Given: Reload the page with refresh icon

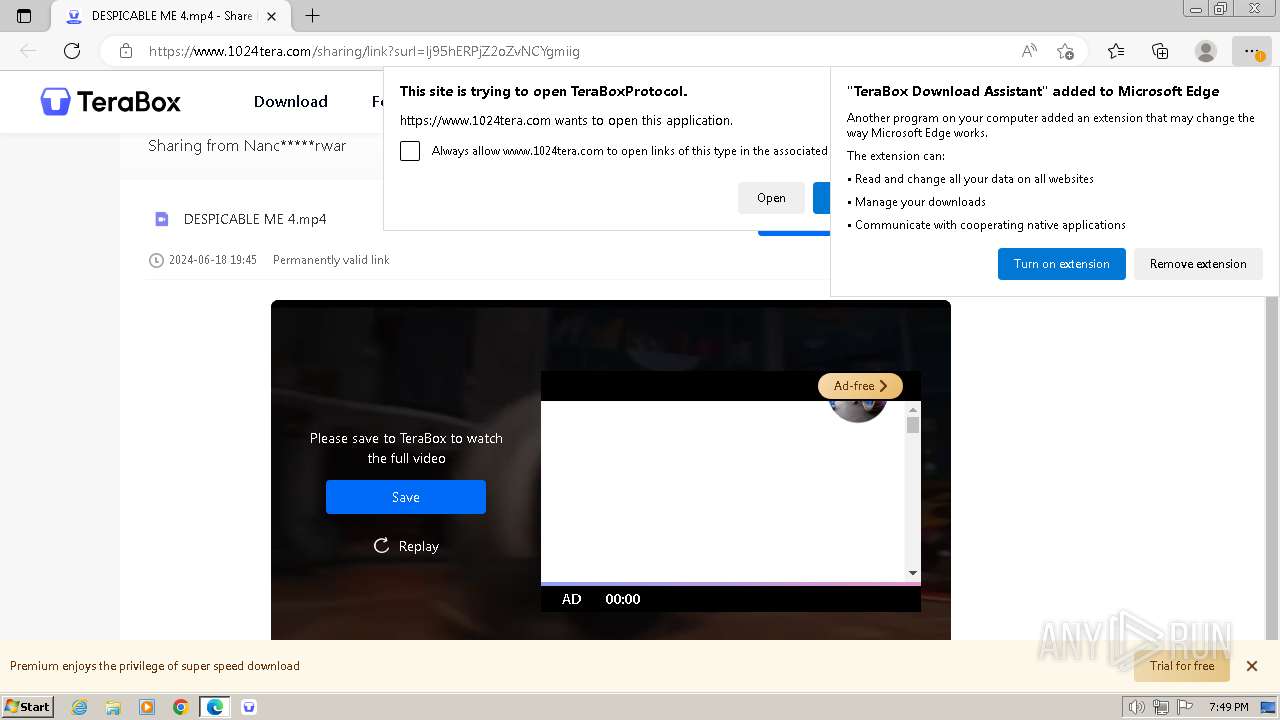Looking at the screenshot, I should (x=72, y=51).
